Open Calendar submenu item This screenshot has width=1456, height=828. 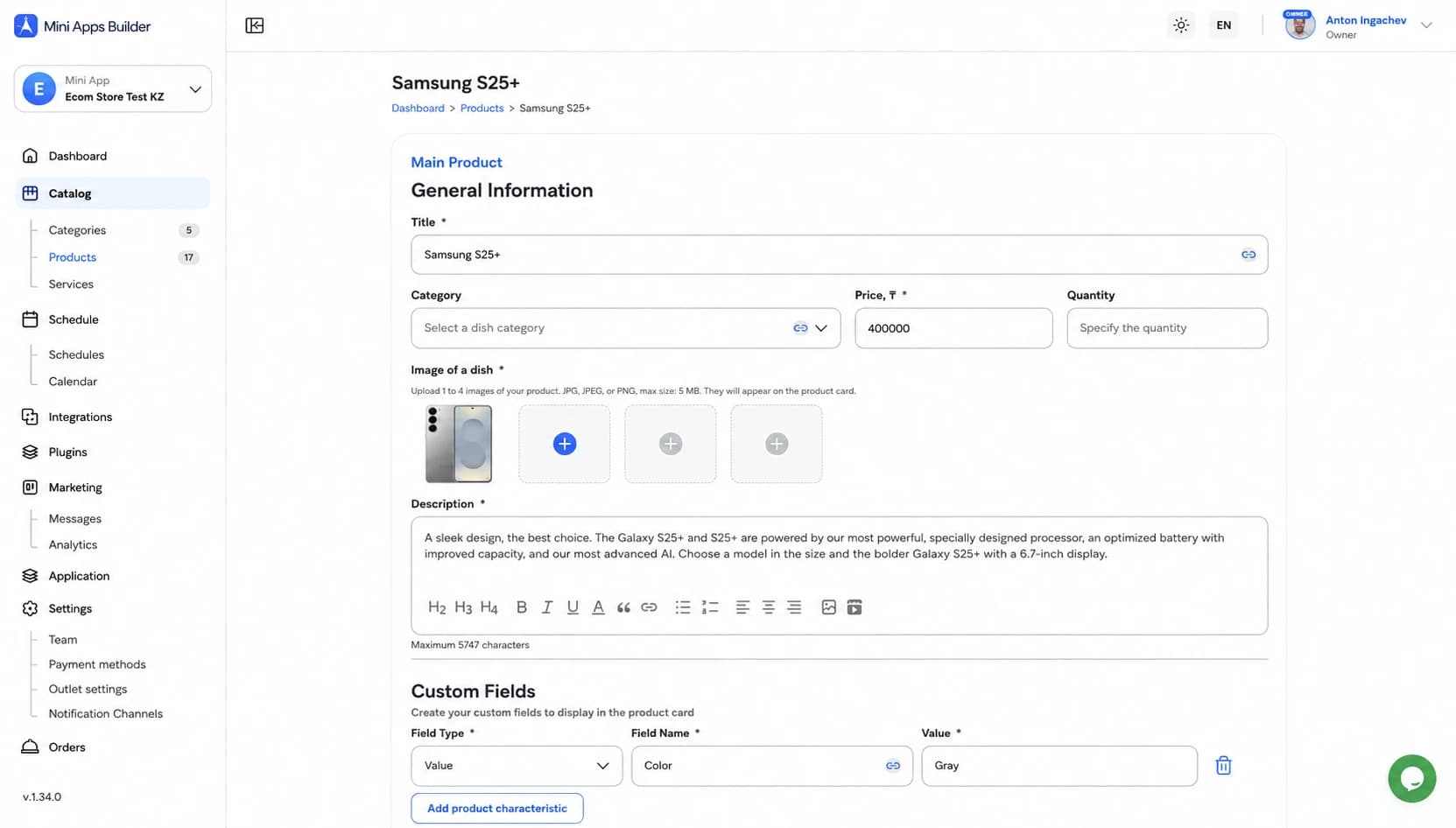[73, 382]
